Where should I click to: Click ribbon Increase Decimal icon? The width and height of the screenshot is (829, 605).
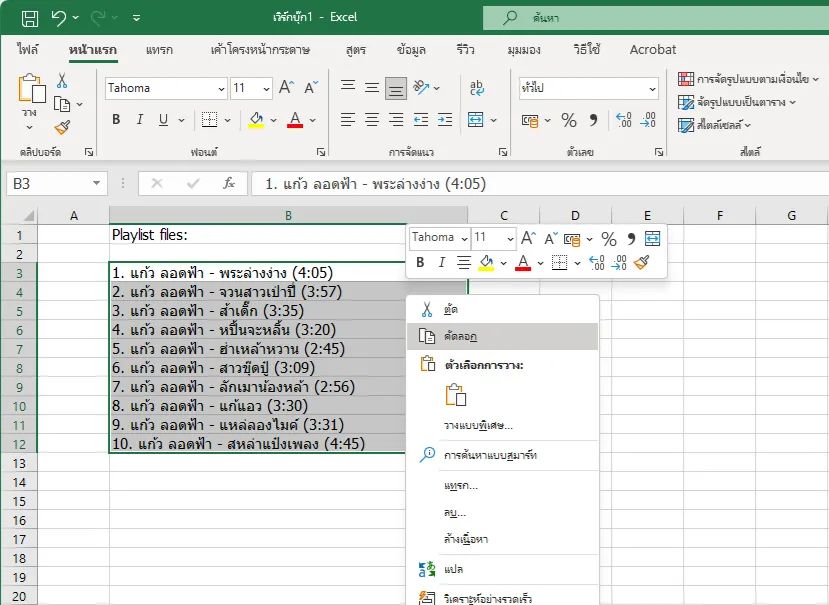coord(624,120)
